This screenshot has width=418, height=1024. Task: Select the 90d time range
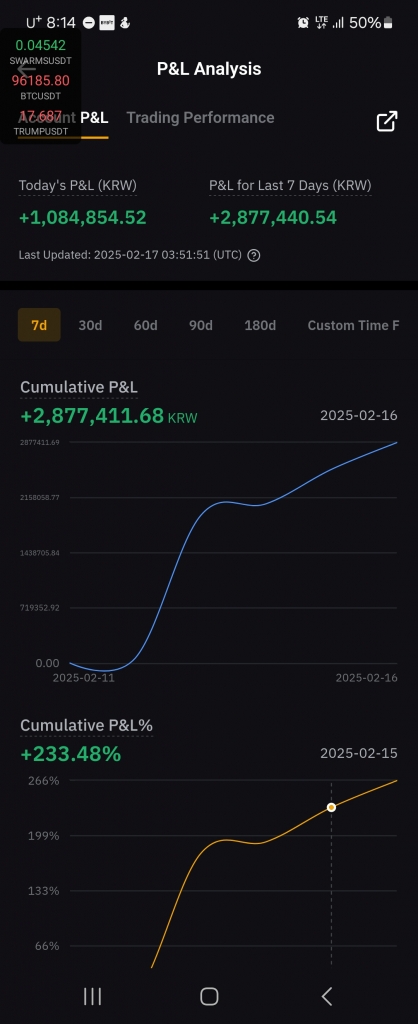[x=201, y=325]
